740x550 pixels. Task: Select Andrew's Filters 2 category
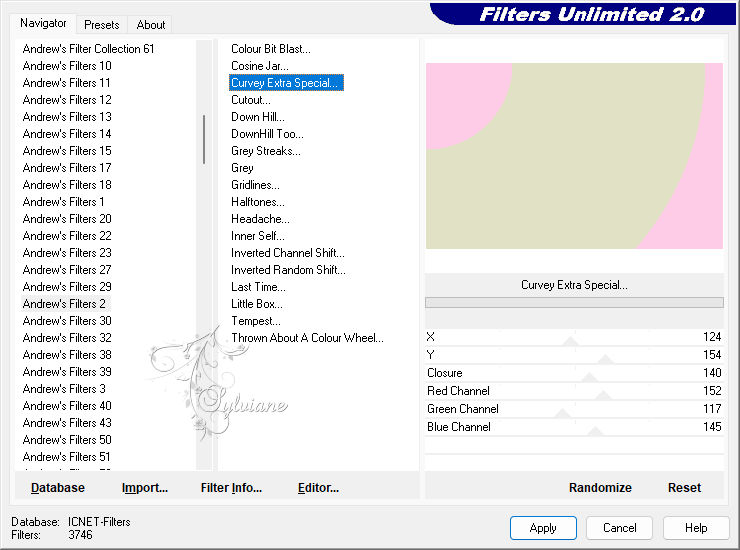[x=64, y=304]
